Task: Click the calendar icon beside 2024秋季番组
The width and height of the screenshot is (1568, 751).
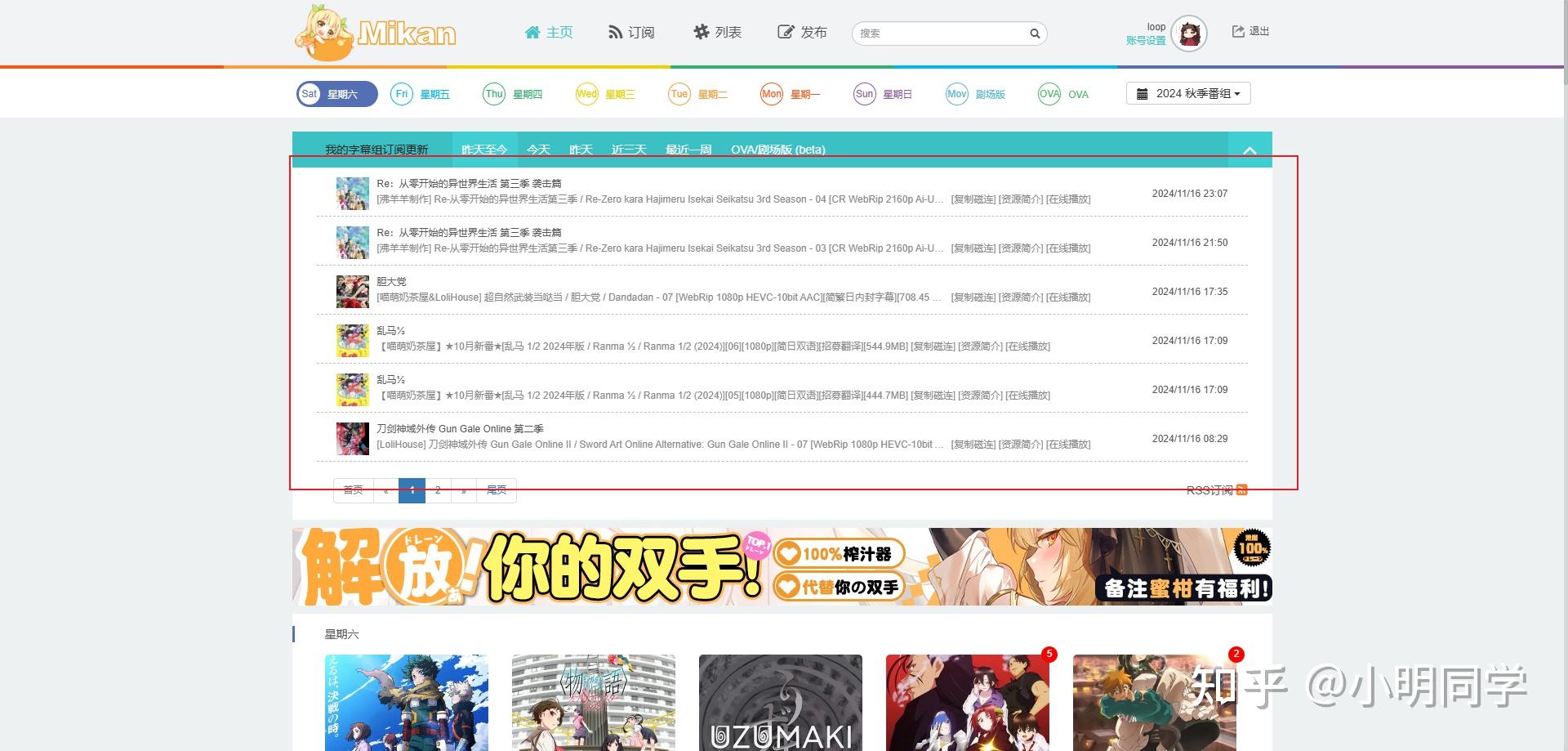Action: 1142,92
